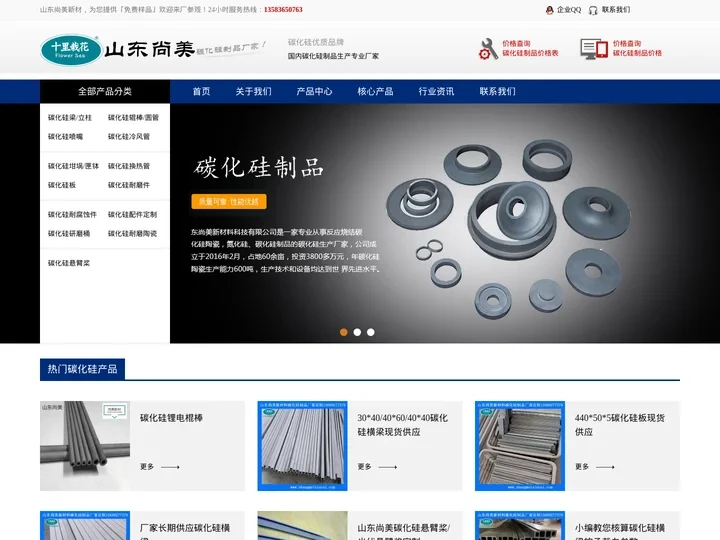Select category 碳化硅耐腐蚀件
Viewport: 720px width, 540px height.
tap(72, 214)
